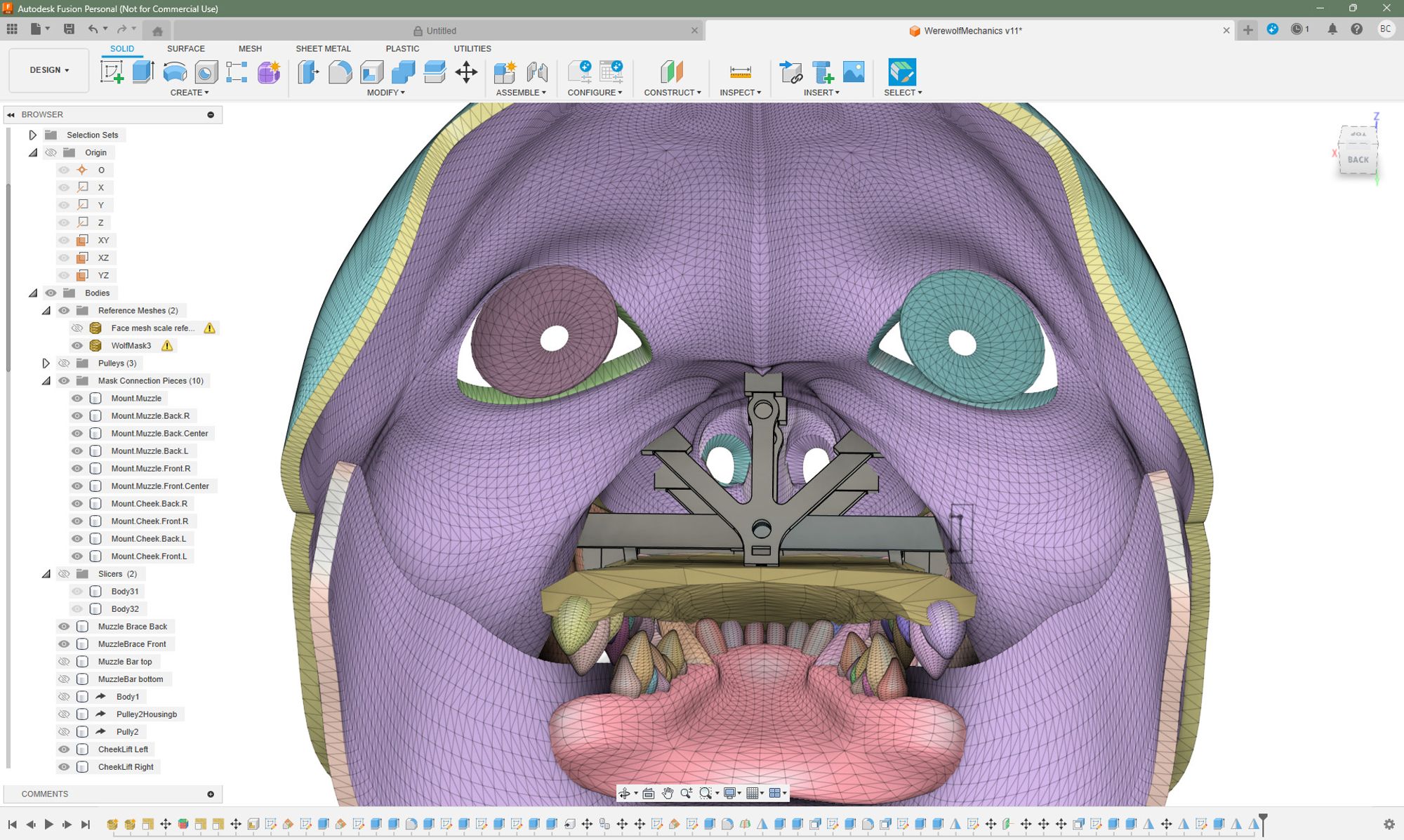Select the Fillet tool
This screenshot has width=1404, height=840.
pyautogui.click(x=340, y=72)
